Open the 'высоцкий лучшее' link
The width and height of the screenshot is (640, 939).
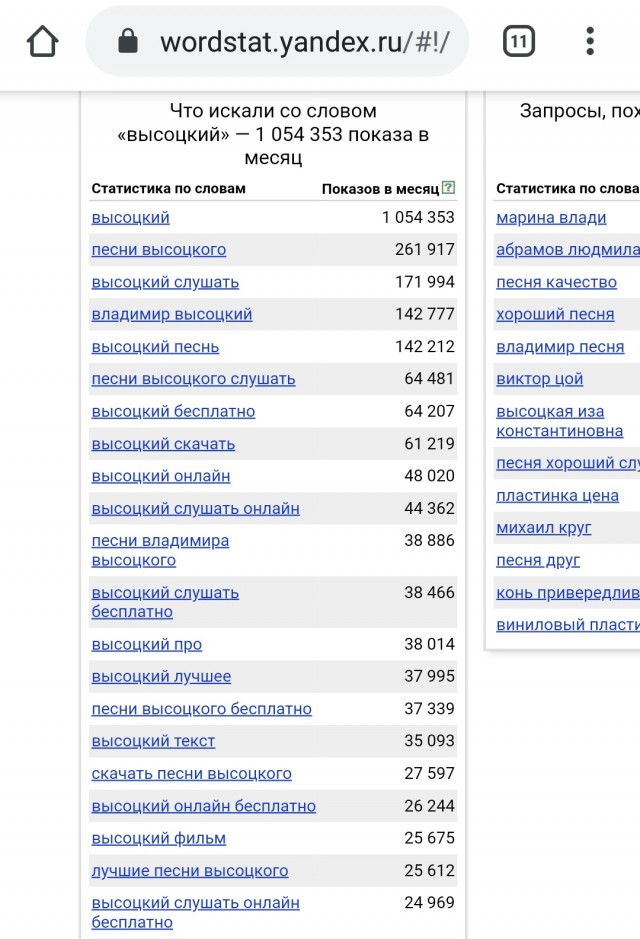(x=161, y=677)
